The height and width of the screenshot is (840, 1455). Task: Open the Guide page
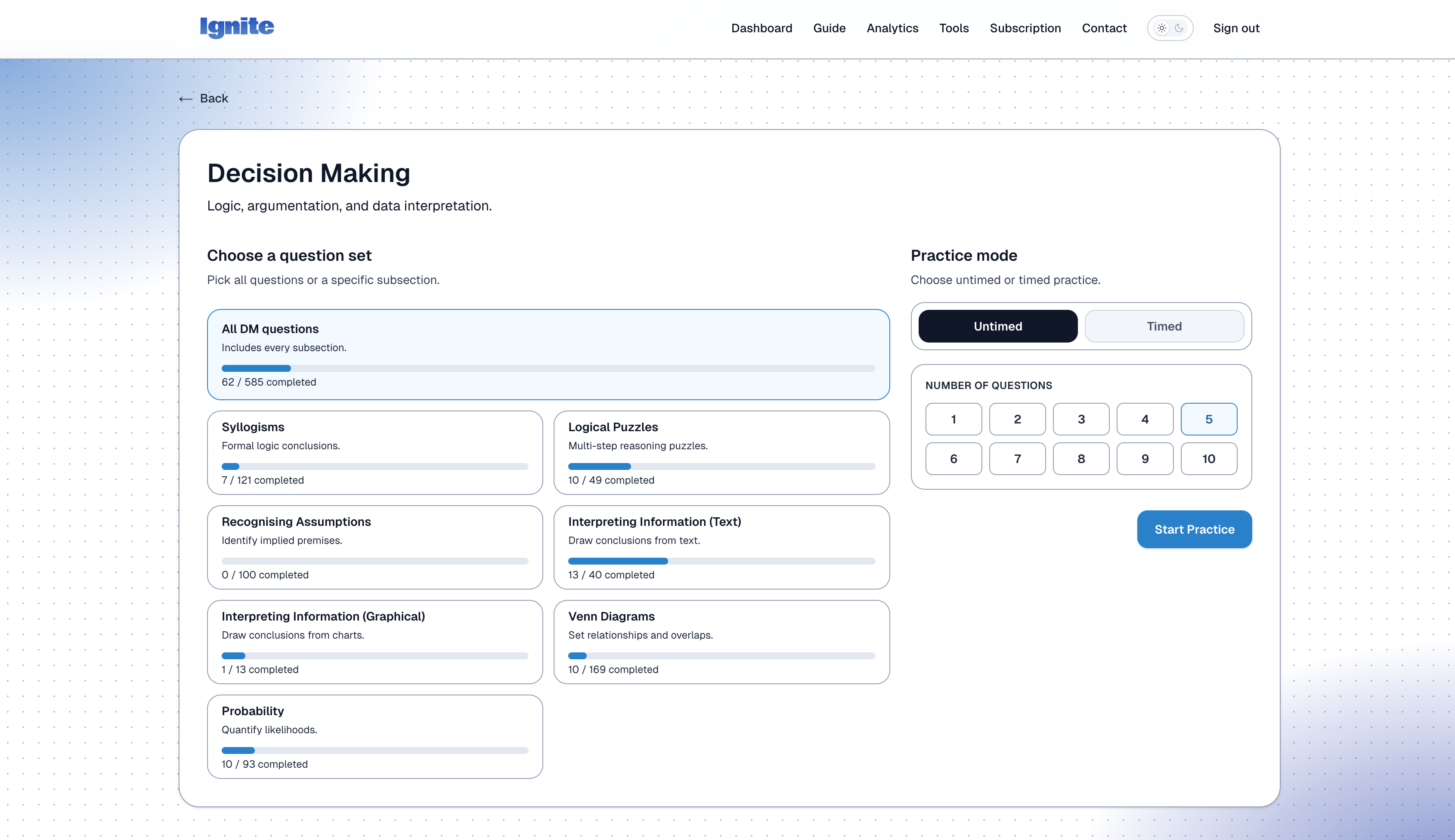(x=829, y=28)
